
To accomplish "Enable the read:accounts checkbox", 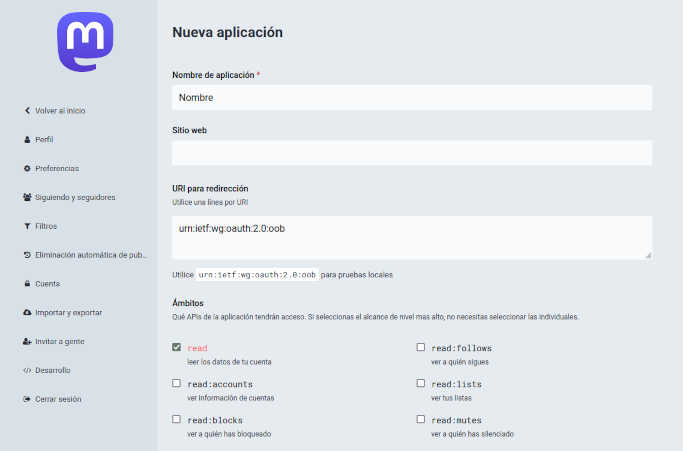I will point(177,383).
